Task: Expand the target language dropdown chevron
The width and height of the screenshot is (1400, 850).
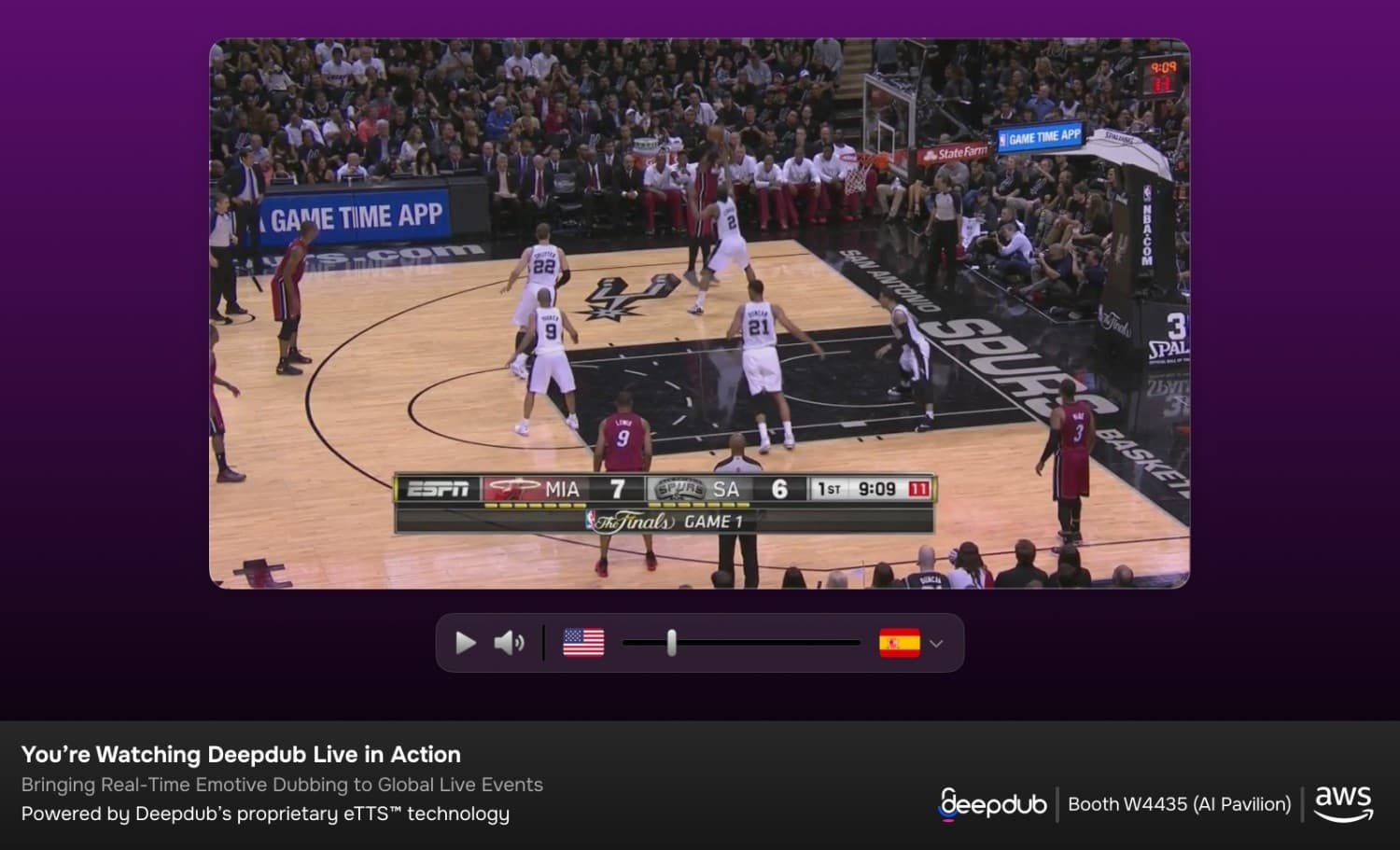Action: [936, 644]
